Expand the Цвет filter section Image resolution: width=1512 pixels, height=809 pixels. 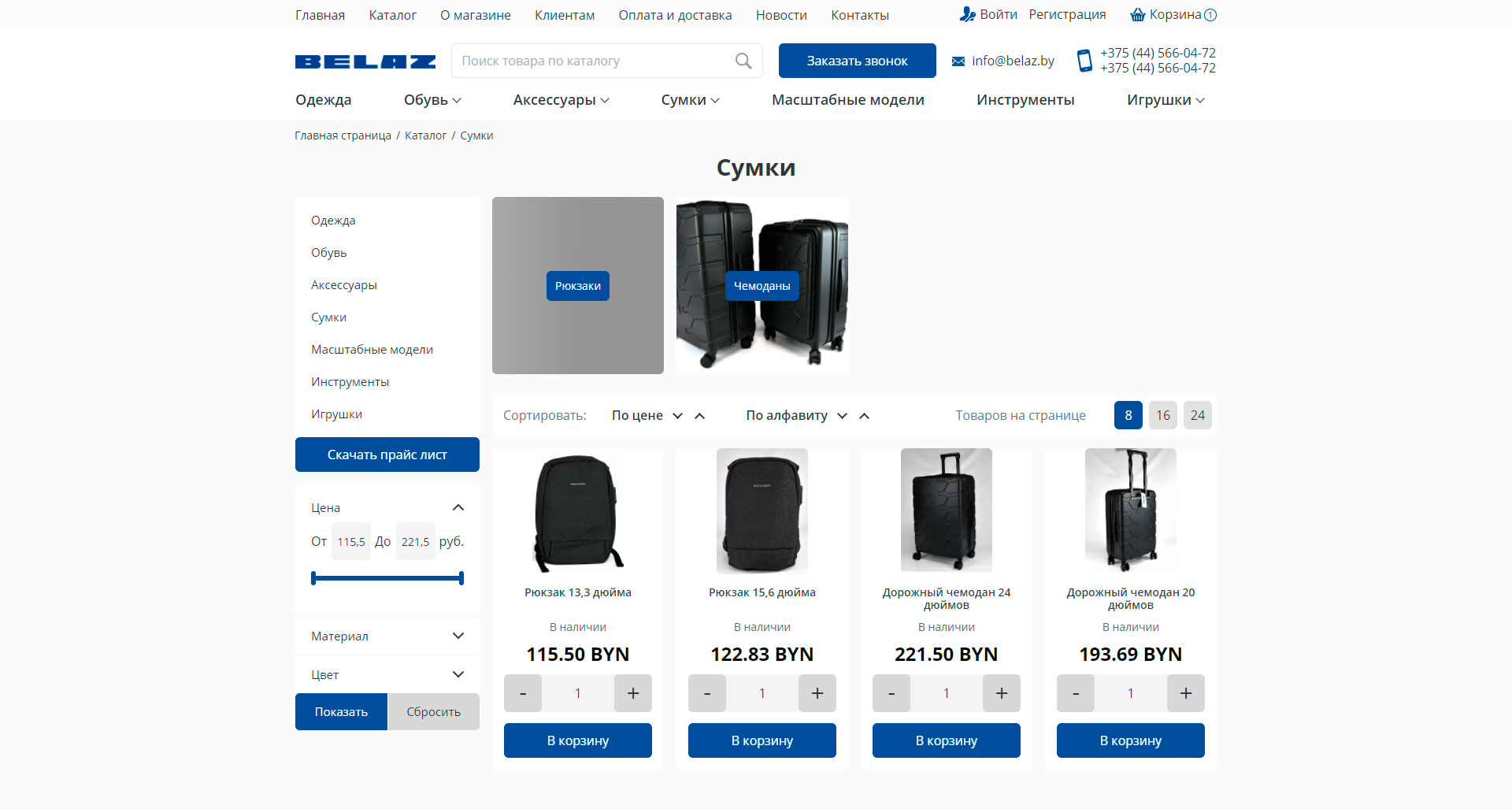[x=458, y=674]
